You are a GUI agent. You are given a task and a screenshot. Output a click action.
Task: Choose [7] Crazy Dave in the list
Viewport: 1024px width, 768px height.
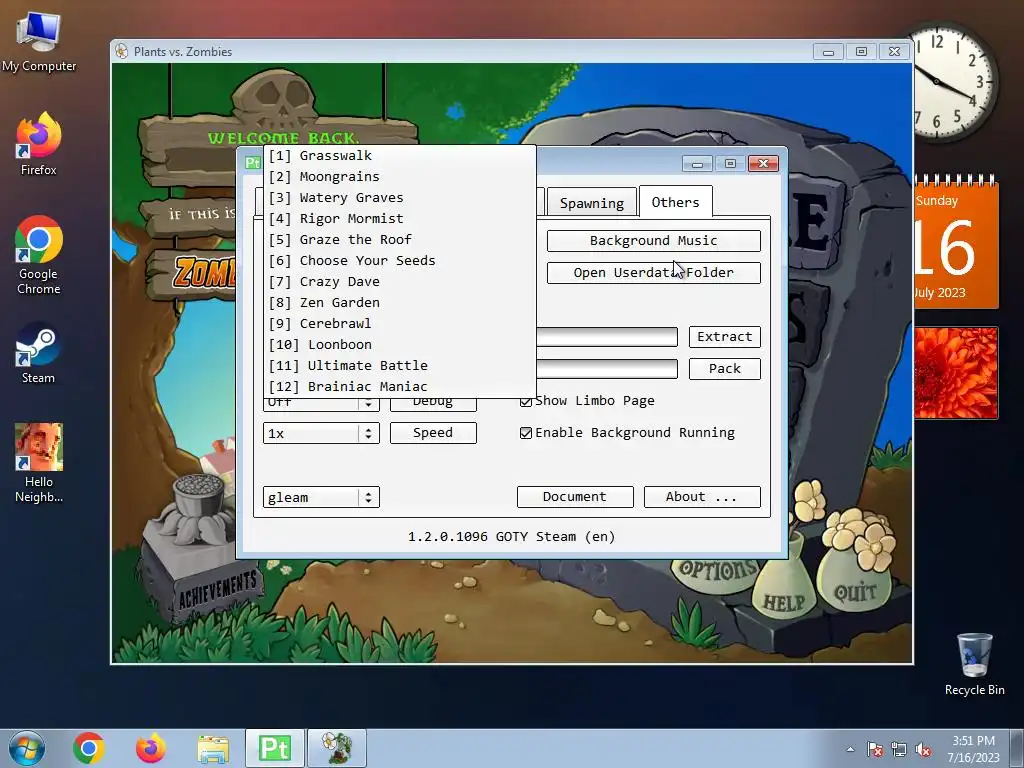[x=399, y=281]
